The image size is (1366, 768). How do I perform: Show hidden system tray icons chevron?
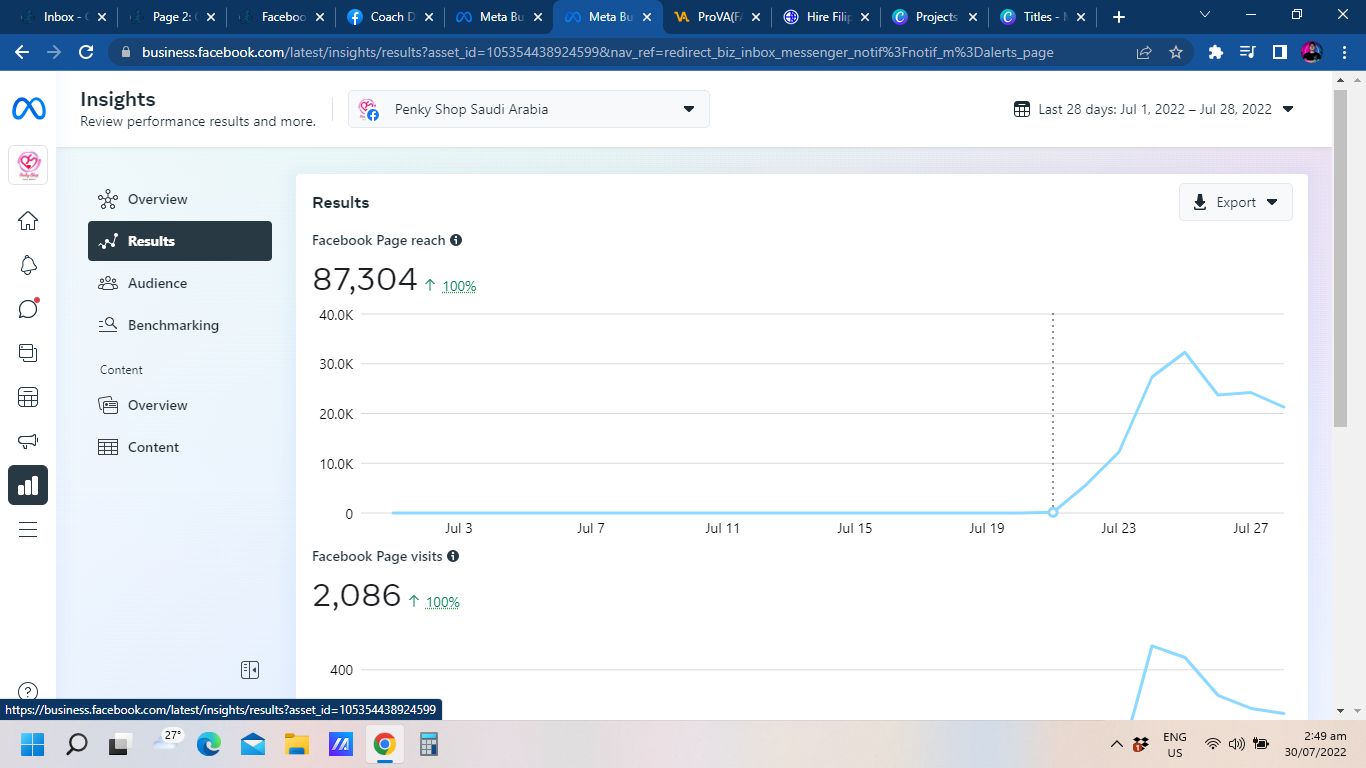click(x=1117, y=744)
